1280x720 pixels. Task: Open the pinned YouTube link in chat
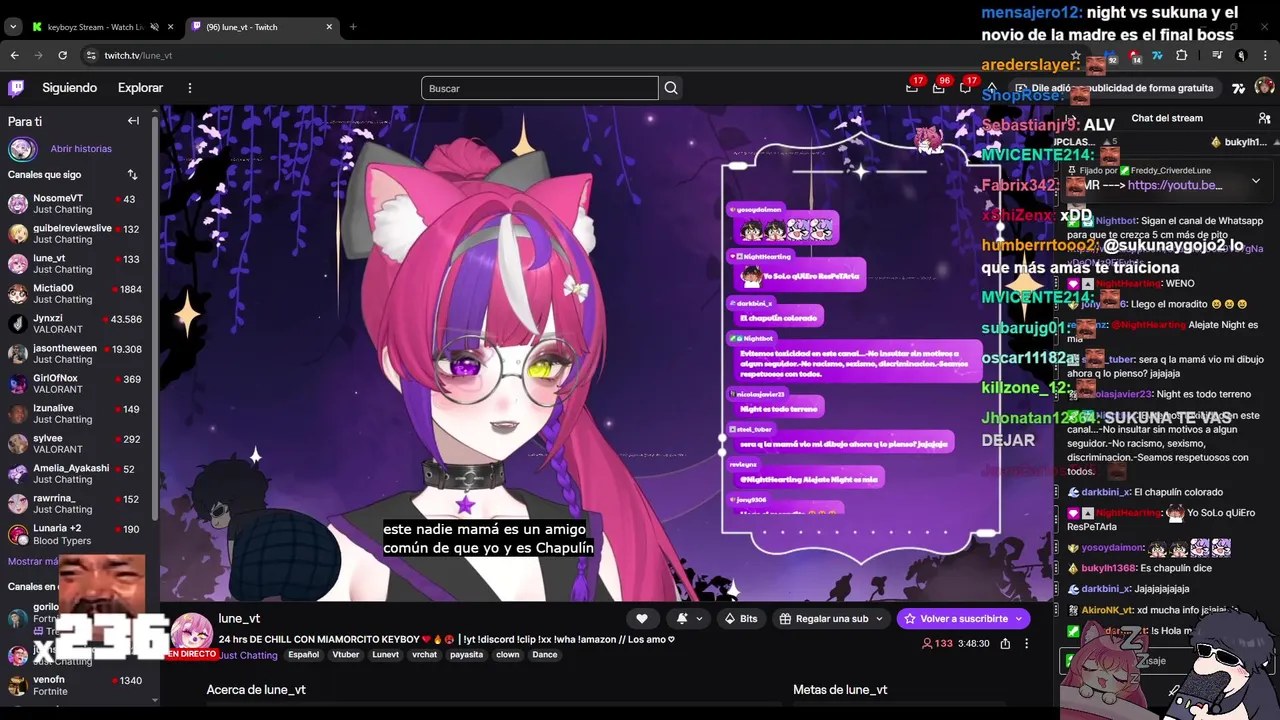[x=1174, y=185]
